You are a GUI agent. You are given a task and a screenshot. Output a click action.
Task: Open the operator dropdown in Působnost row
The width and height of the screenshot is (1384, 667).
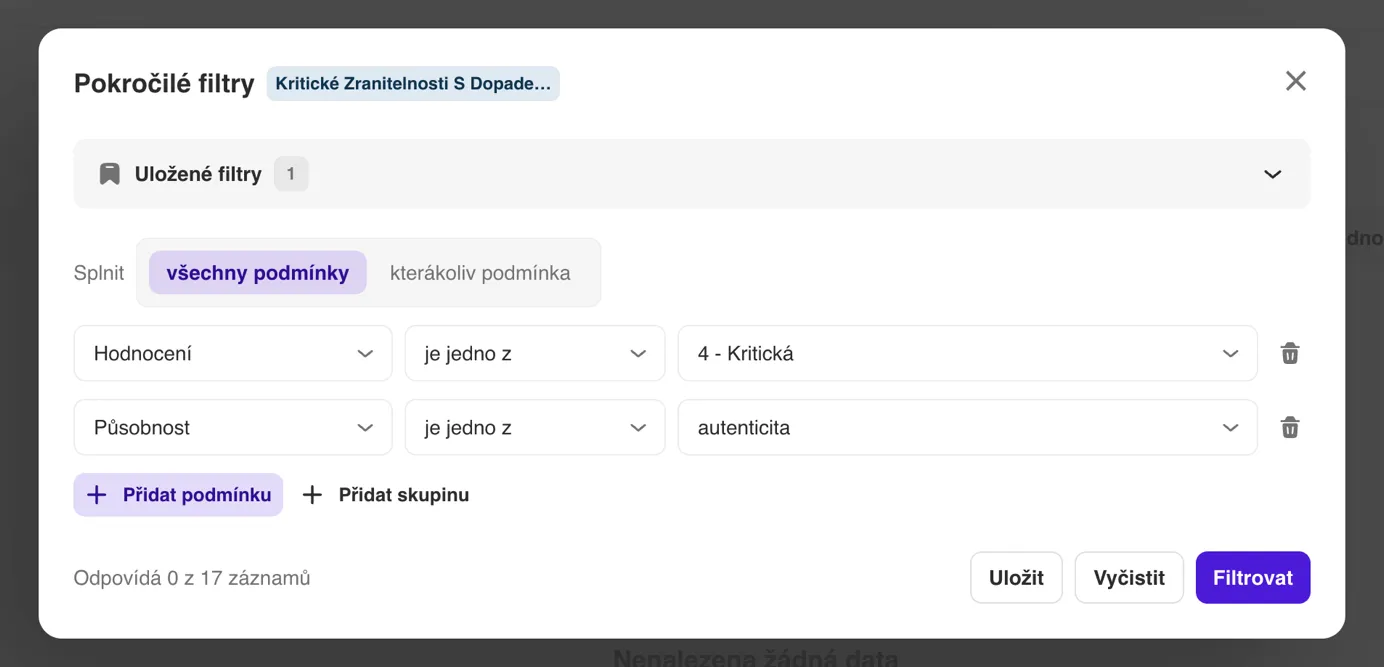[x=535, y=427]
